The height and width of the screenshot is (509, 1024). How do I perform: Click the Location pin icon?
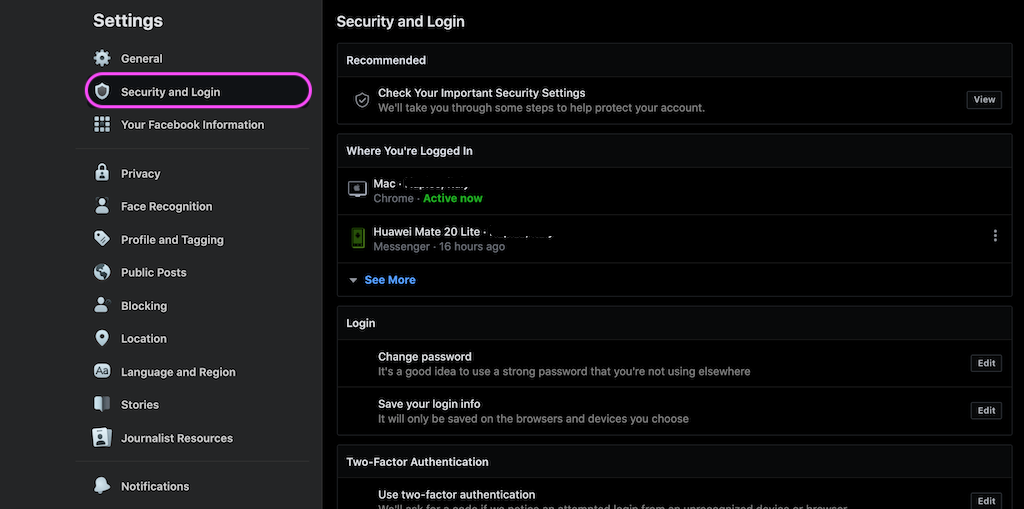tap(102, 338)
